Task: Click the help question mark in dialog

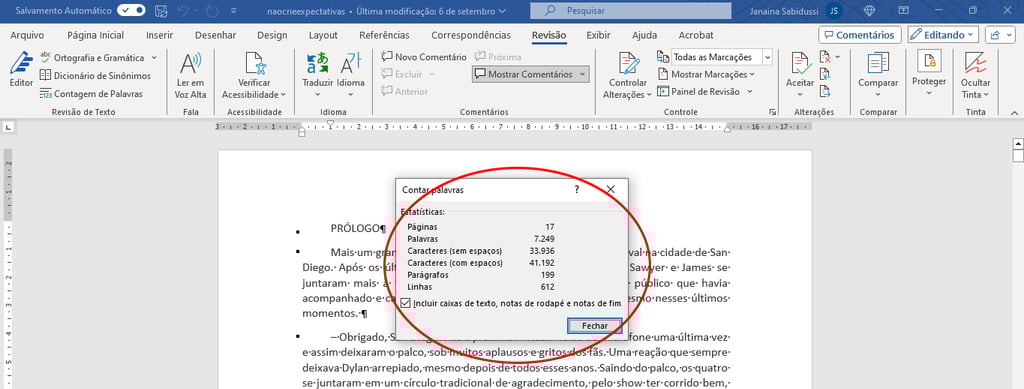Action: [577, 189]
